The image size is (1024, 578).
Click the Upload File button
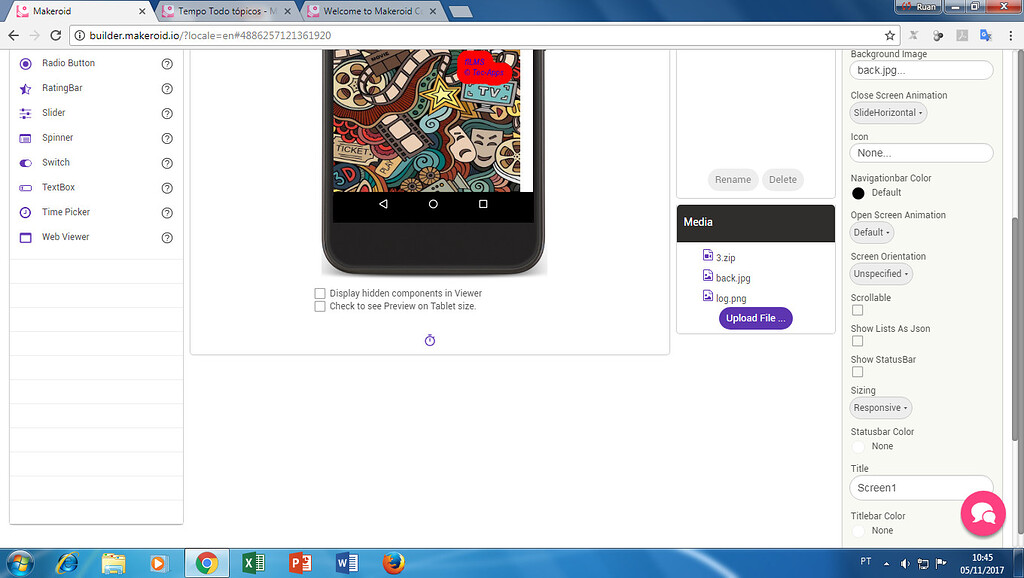tap(756, 318)
